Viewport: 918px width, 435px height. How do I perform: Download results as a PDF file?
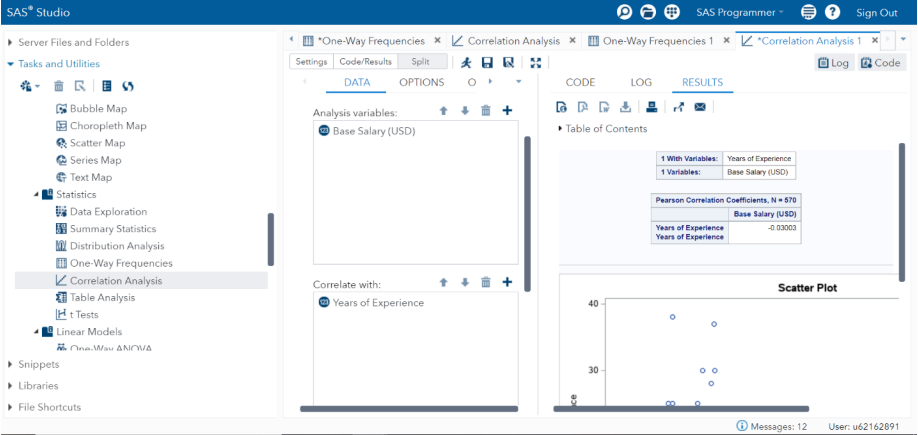click(583, 107)
